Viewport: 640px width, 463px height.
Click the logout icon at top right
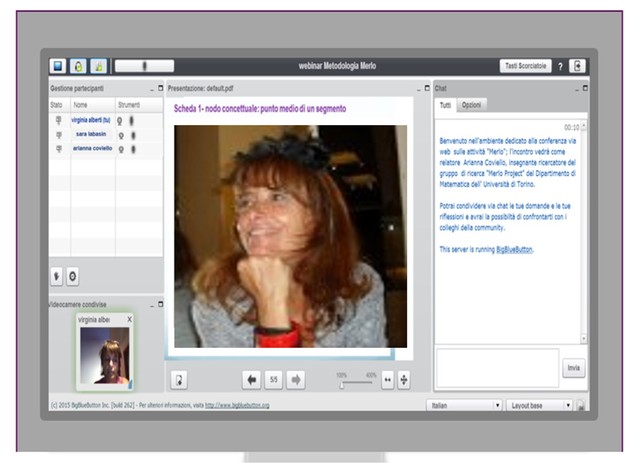[578, 66]
